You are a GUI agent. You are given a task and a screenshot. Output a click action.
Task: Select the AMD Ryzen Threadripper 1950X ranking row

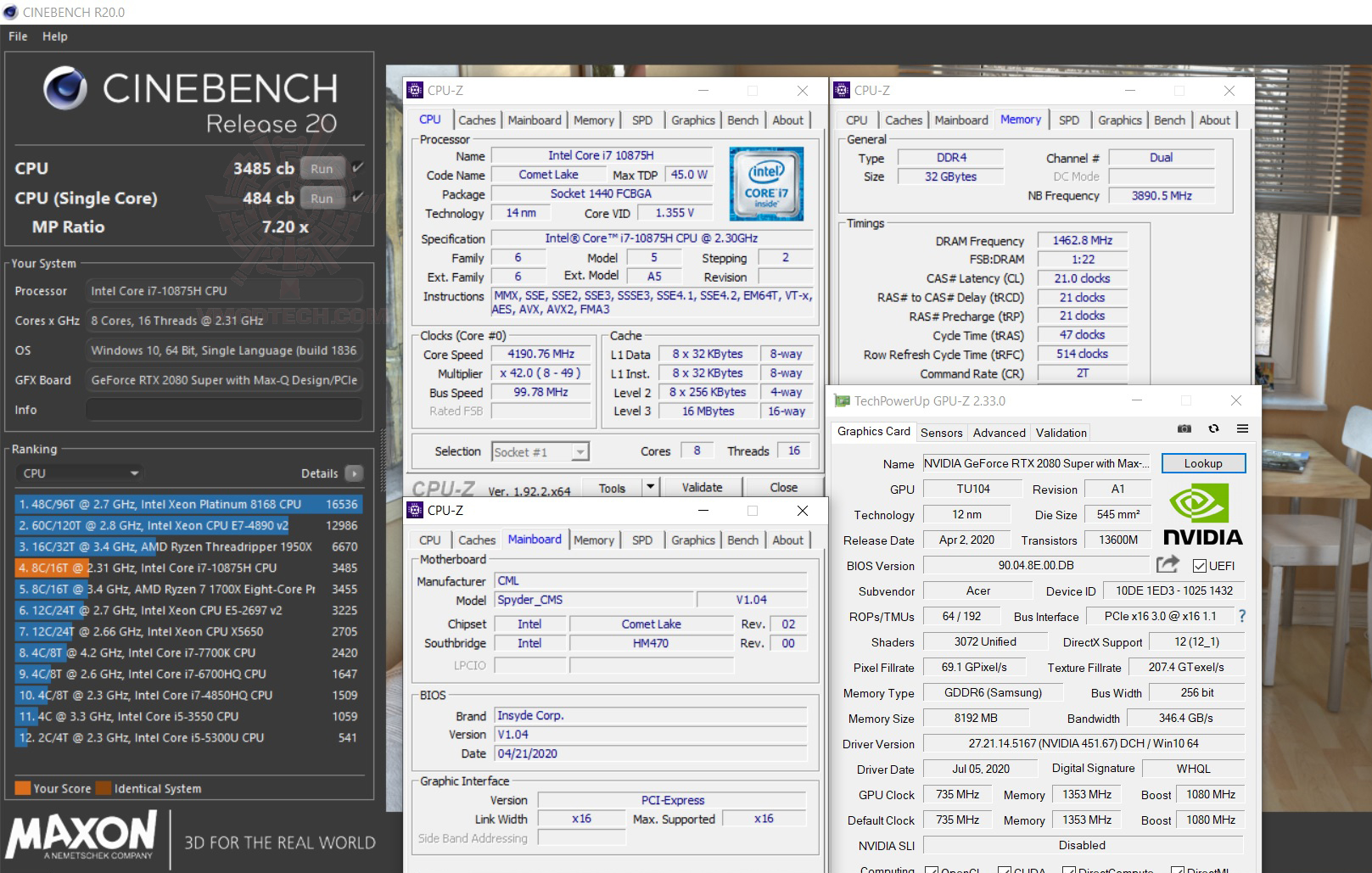(x=188, y=546)
